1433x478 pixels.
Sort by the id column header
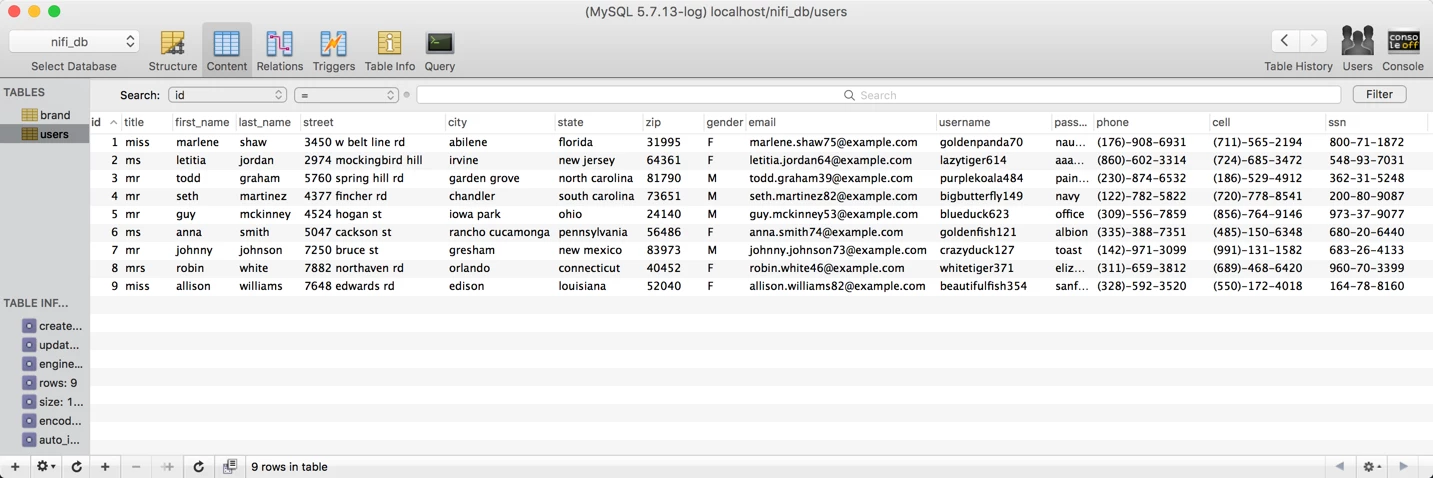105,122
